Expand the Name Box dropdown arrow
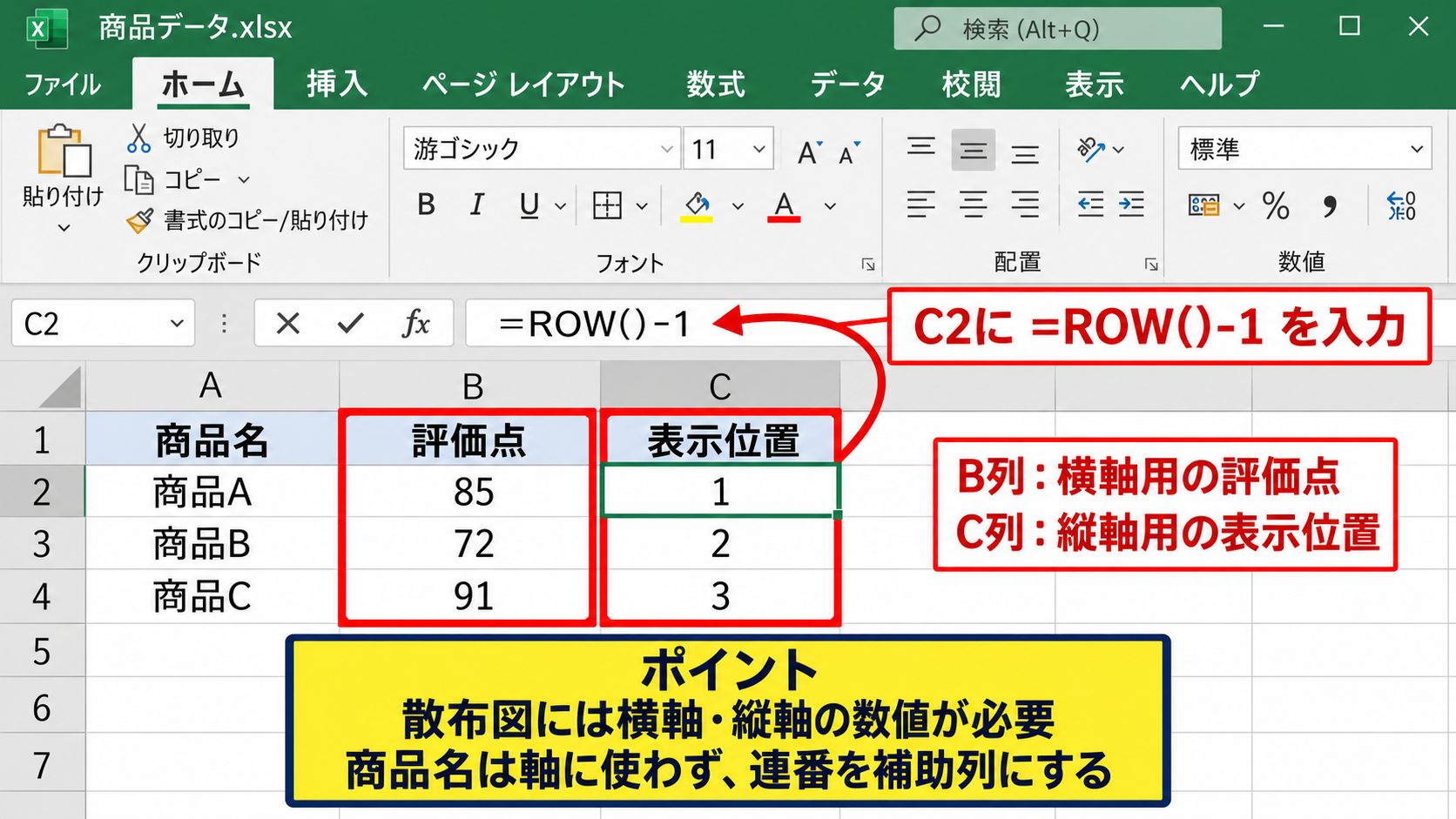The width and height of the screenshot is (1456, 819). [x=177, y=324]
